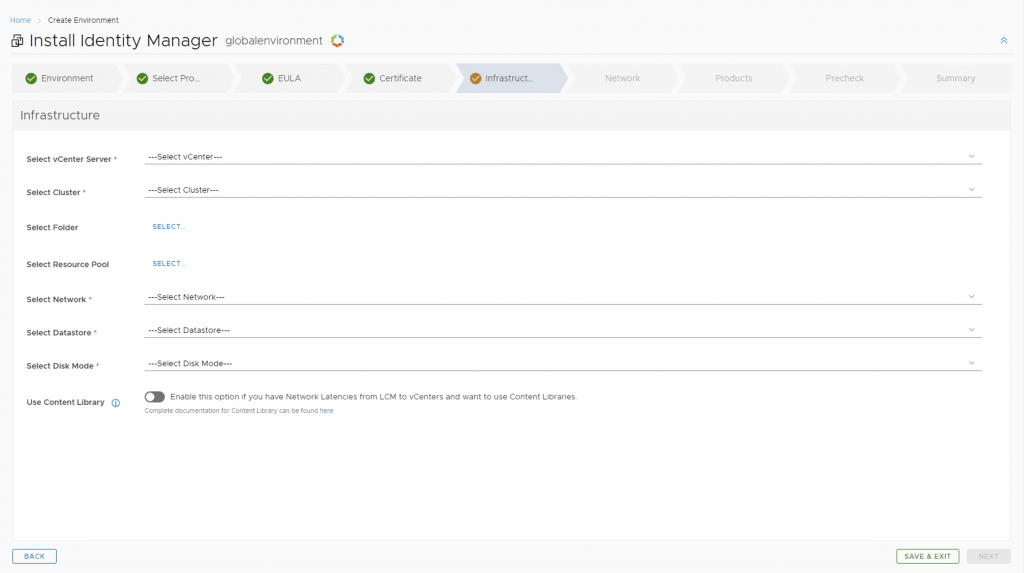
Task: Click the orange checkmark on Infrastructure step
Action: pos(475,78)
